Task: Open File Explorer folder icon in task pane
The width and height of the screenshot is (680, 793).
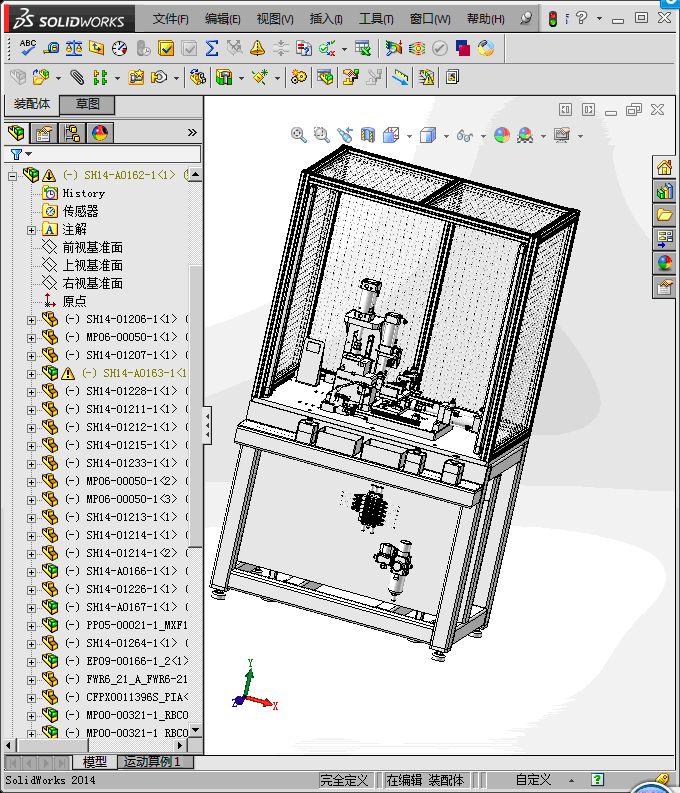Action: [664, 215]
